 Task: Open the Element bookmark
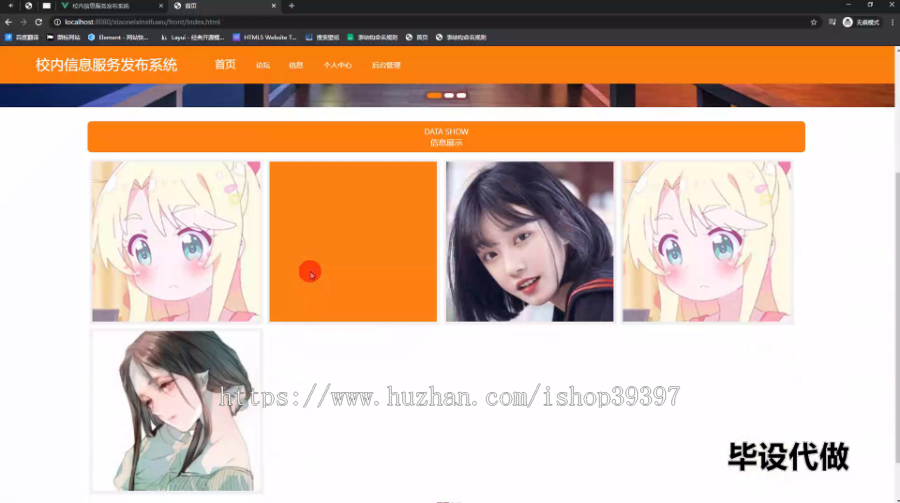pyautogui.click(x=118, y=37)
